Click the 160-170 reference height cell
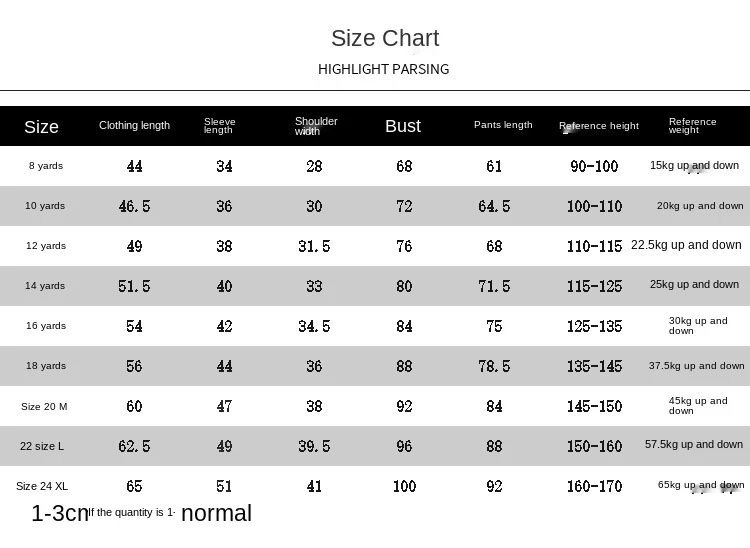Screen dimensions: 750x548 [594, 486]
